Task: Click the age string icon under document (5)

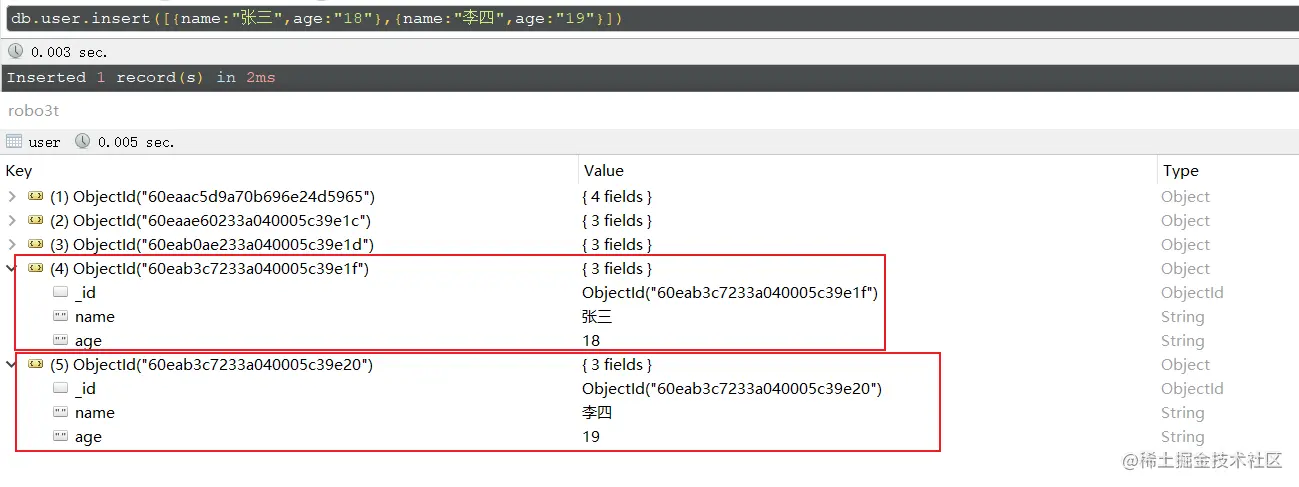Action: pos(60,437)
